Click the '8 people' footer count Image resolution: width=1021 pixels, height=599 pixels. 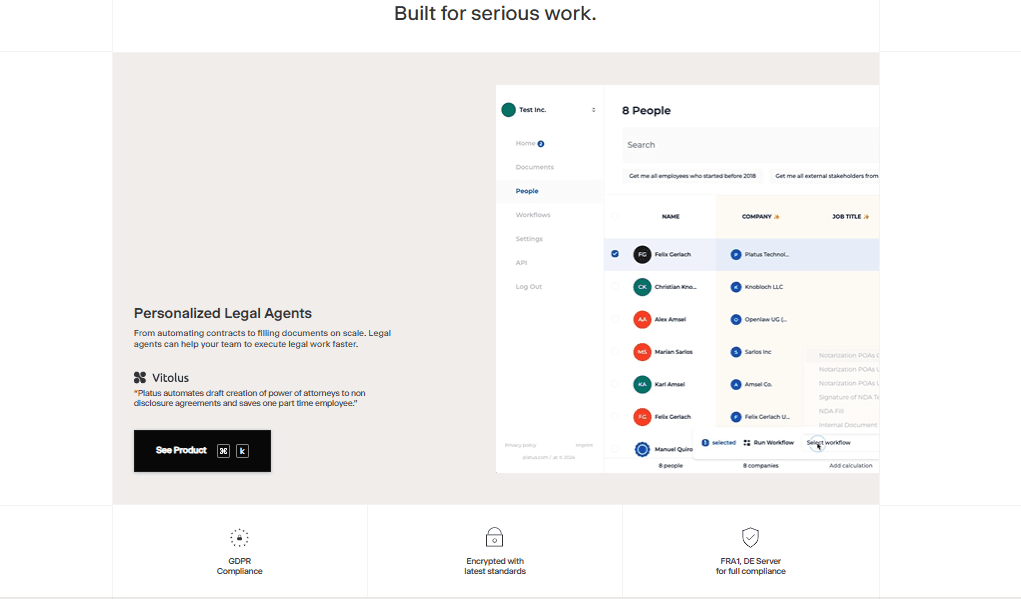[670, 466]
